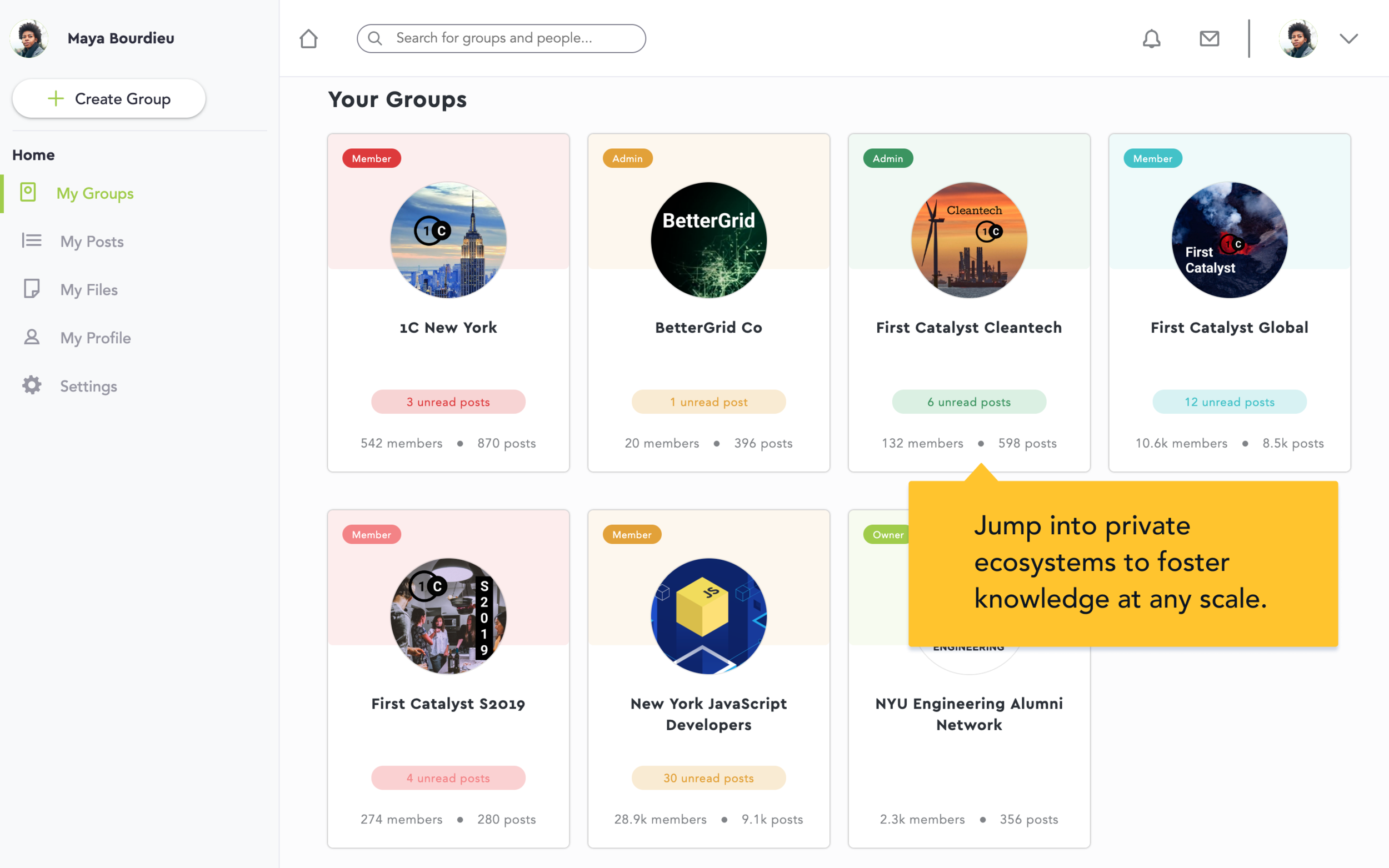Click the Maya Bourdieu name in sidebar
1389x868 pixels.
tap(121, 38)
